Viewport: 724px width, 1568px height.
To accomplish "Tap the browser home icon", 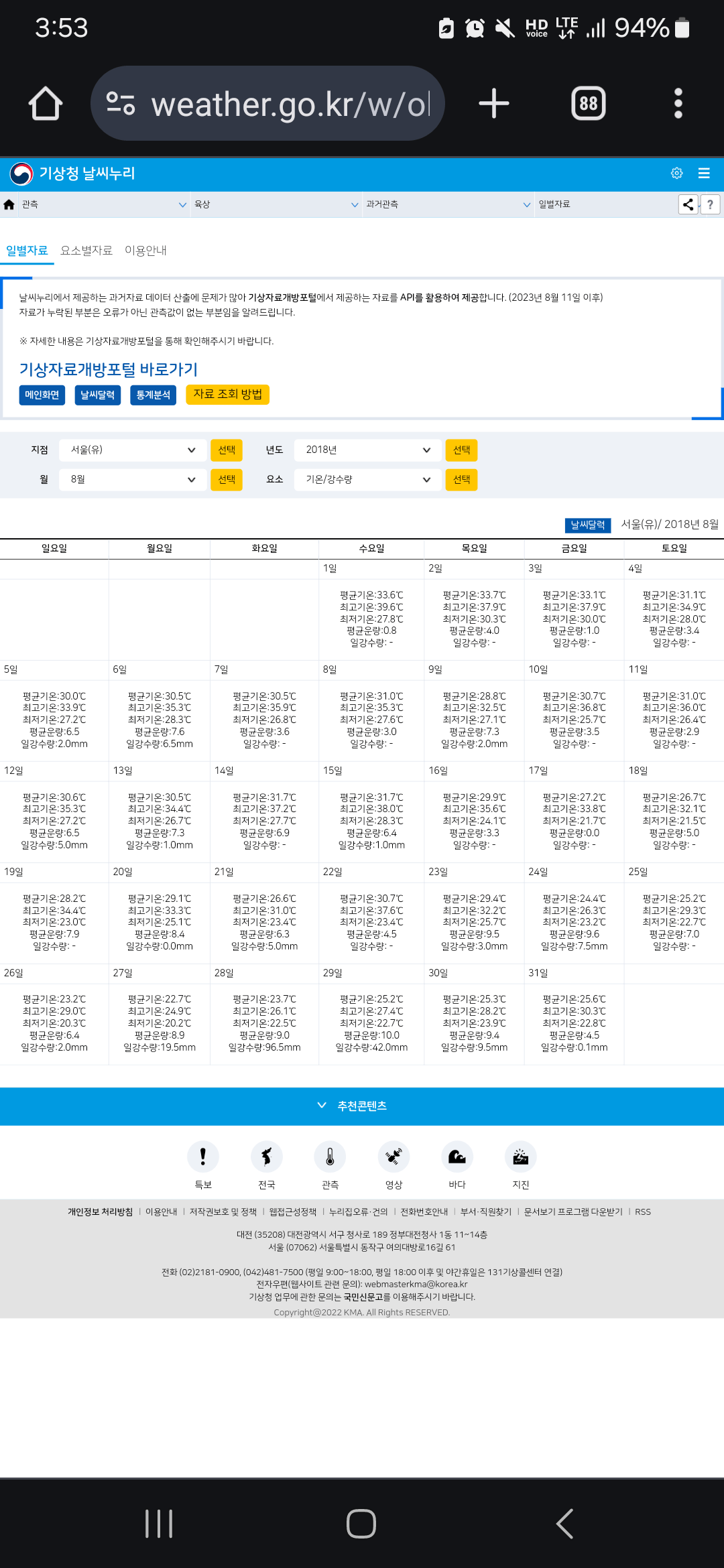I will click(46, 104).
